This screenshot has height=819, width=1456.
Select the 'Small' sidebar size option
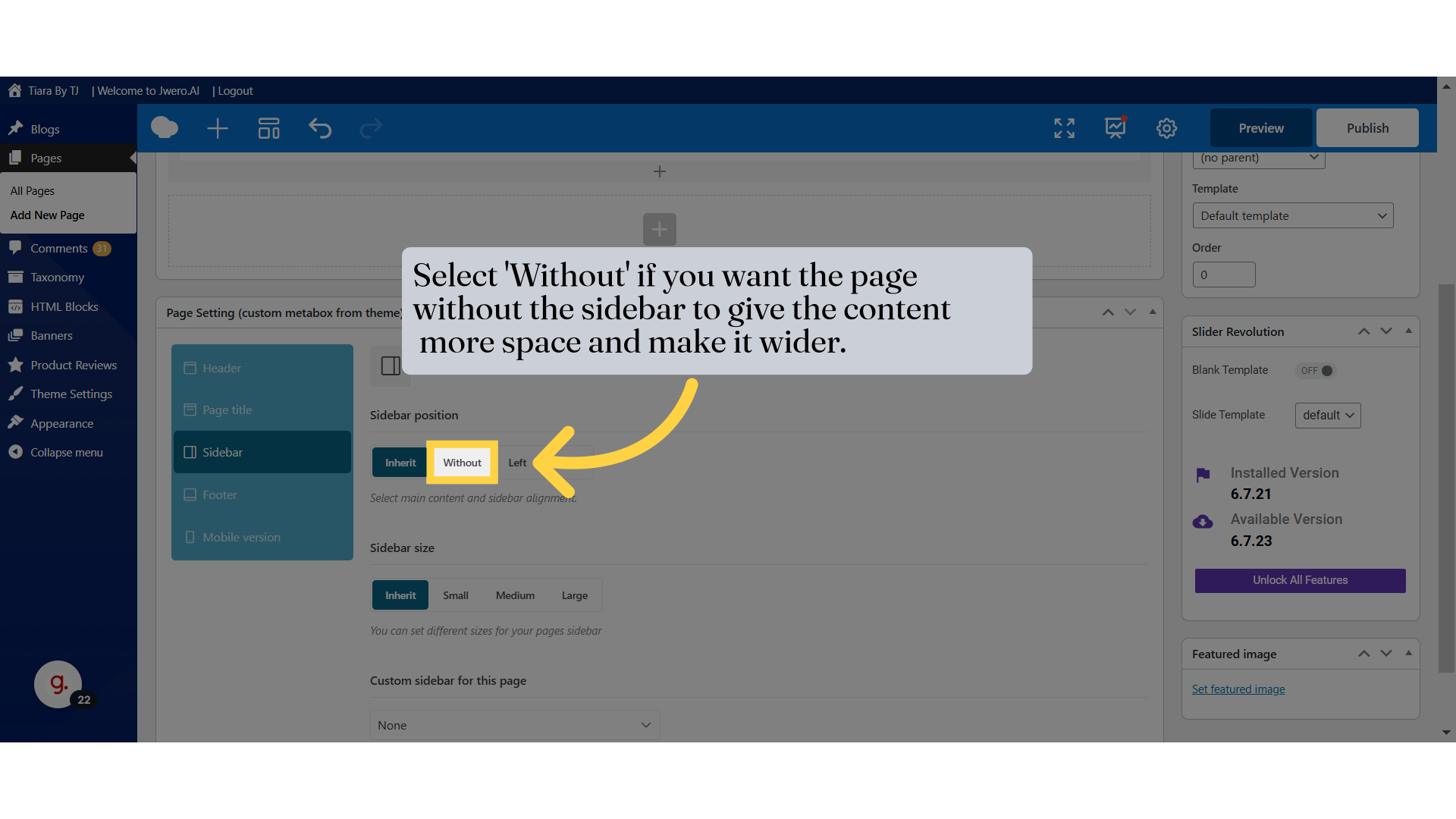[456, 595]
